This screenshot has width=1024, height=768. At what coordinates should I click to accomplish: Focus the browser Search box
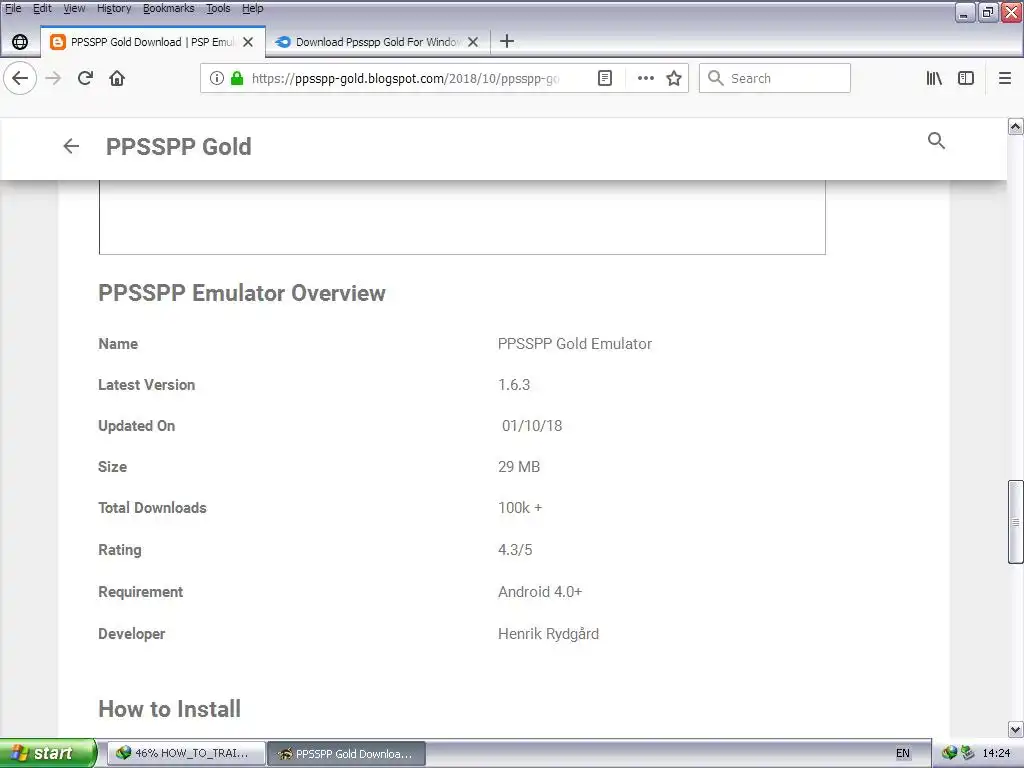[x=775, y=78]
